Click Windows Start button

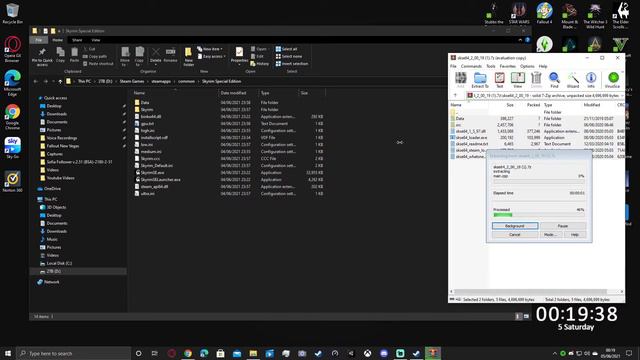point(8,353)
